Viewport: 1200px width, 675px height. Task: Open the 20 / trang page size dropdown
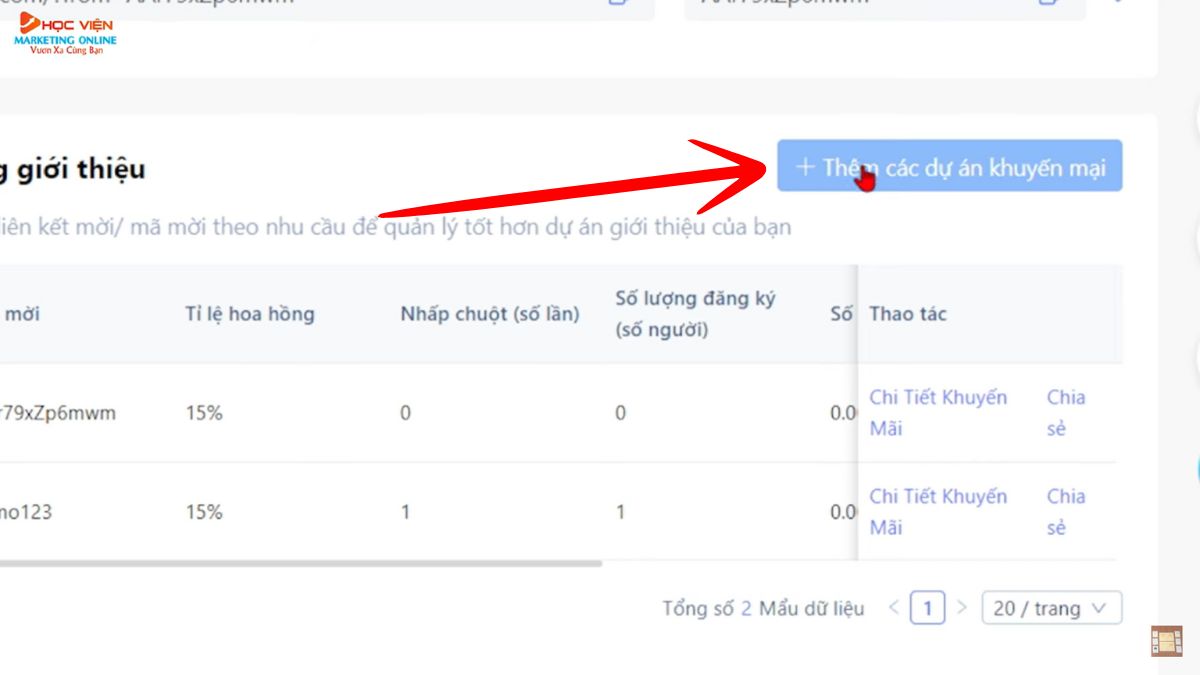pos(1052,608)
